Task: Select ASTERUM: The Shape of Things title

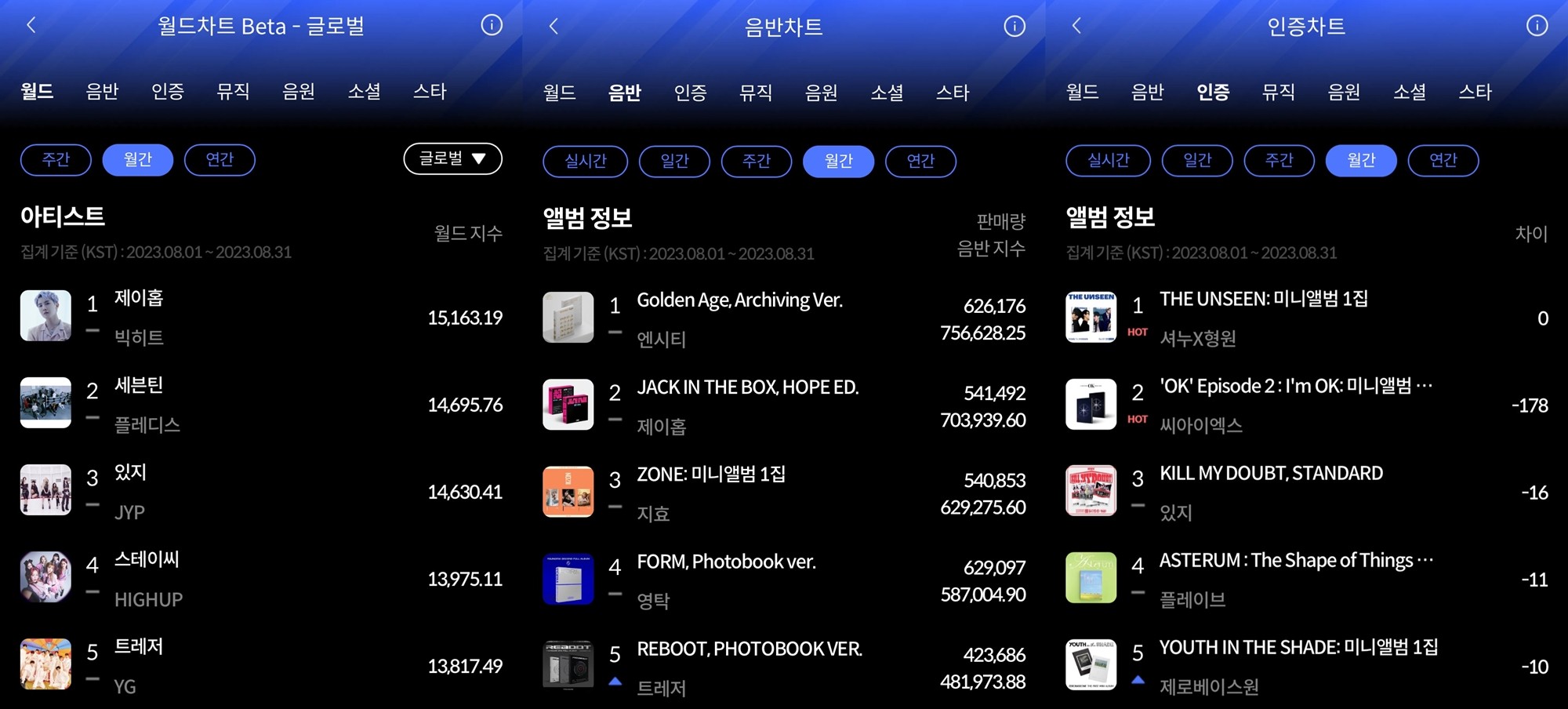Action: click(x=1296, y=560)
